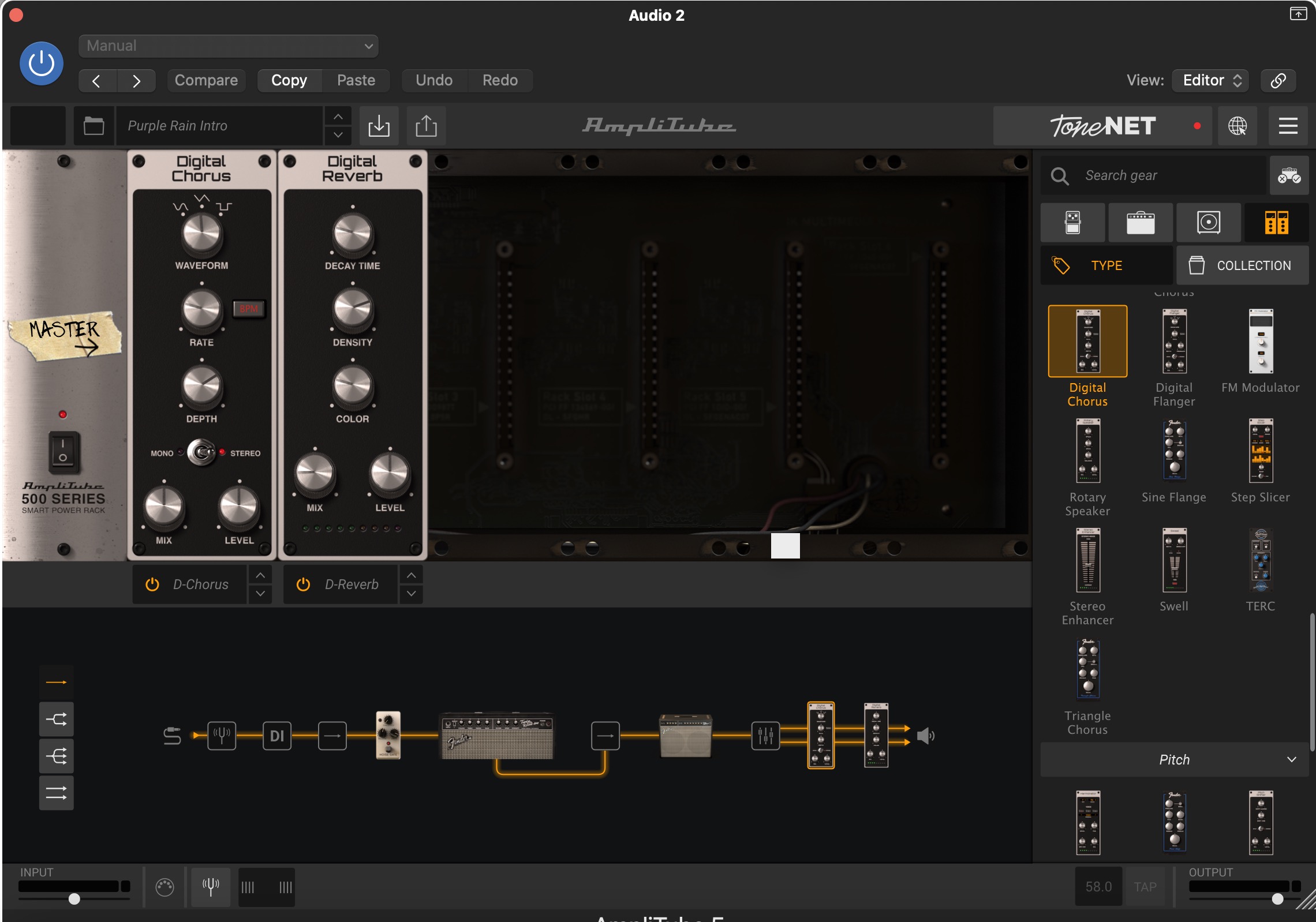Toggle the plugin power bypass button

(x=42, y=63)
